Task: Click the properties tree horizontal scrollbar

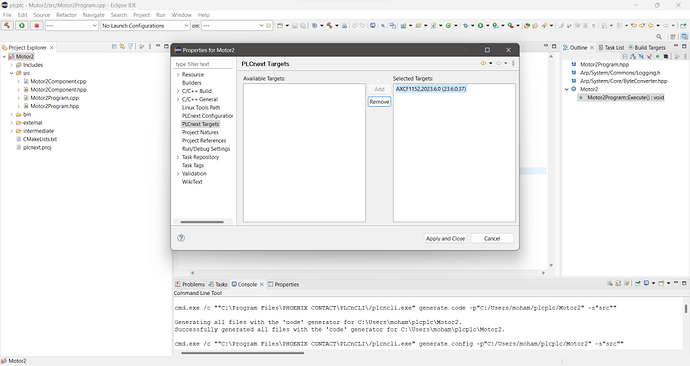Action: [x=202, y=222]
